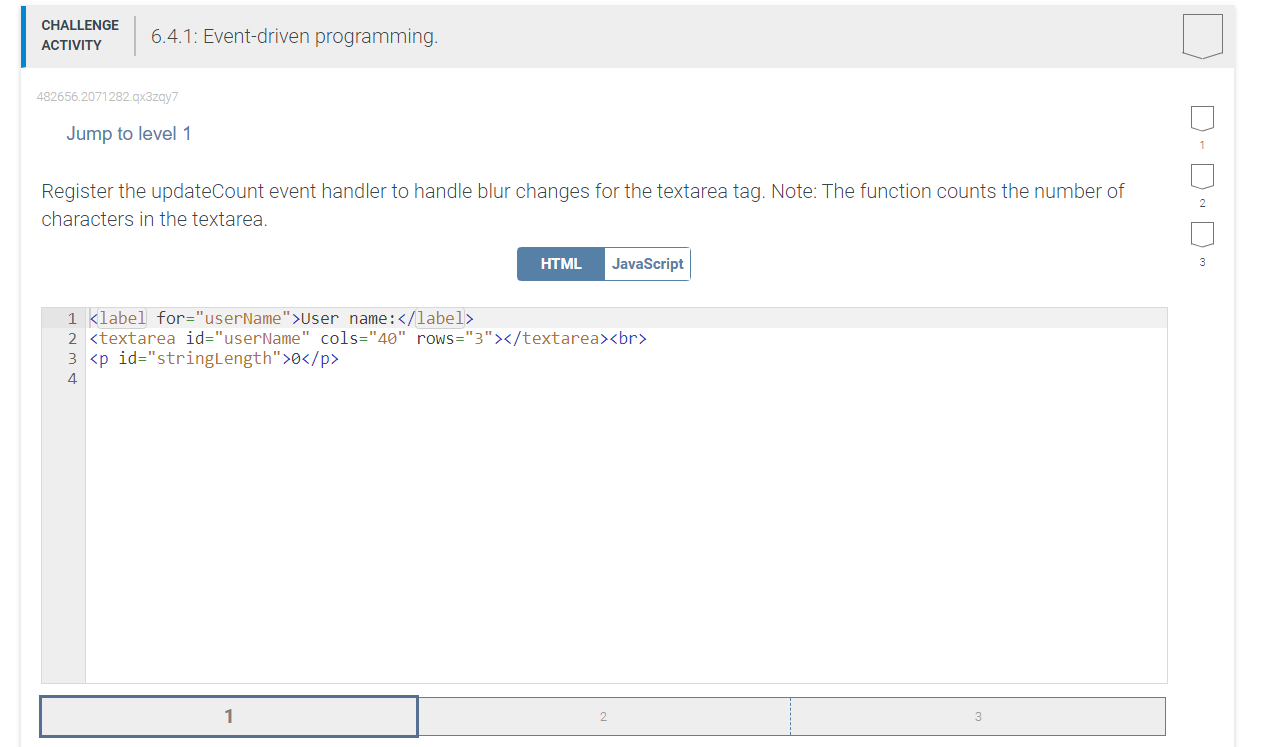Click the title 6.4.1: Event-driven programming

pos(294,37)
